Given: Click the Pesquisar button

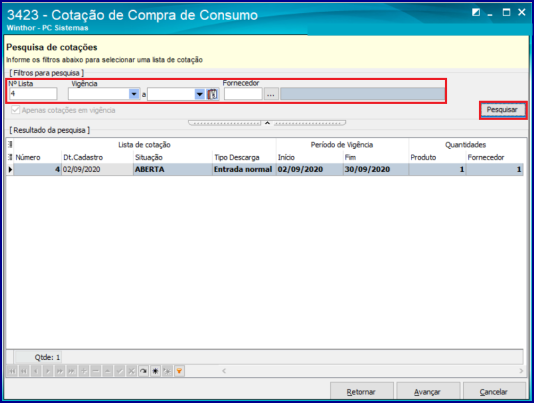Looking at the screenshot, I should click(503, 110).
